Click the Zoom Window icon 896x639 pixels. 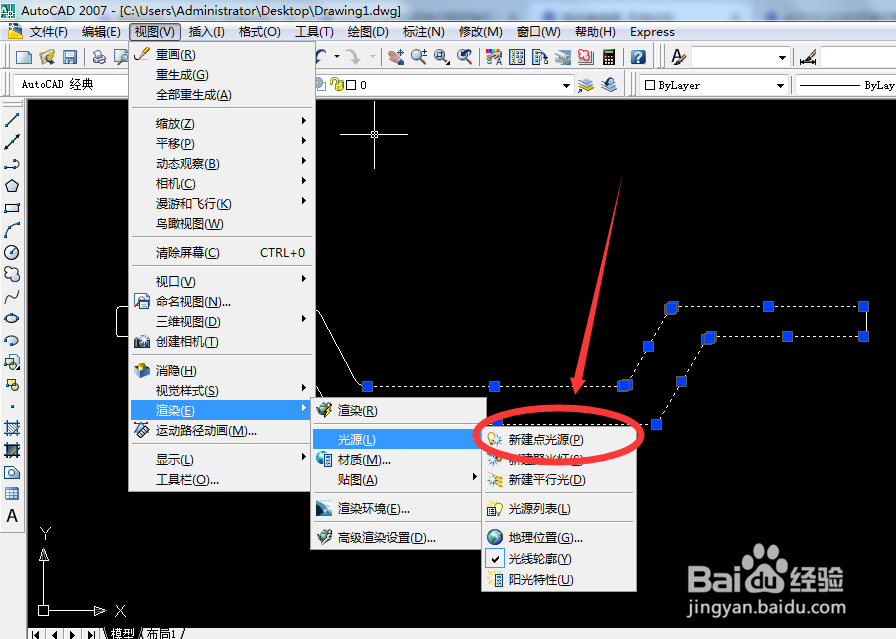(x=442, y=57)
